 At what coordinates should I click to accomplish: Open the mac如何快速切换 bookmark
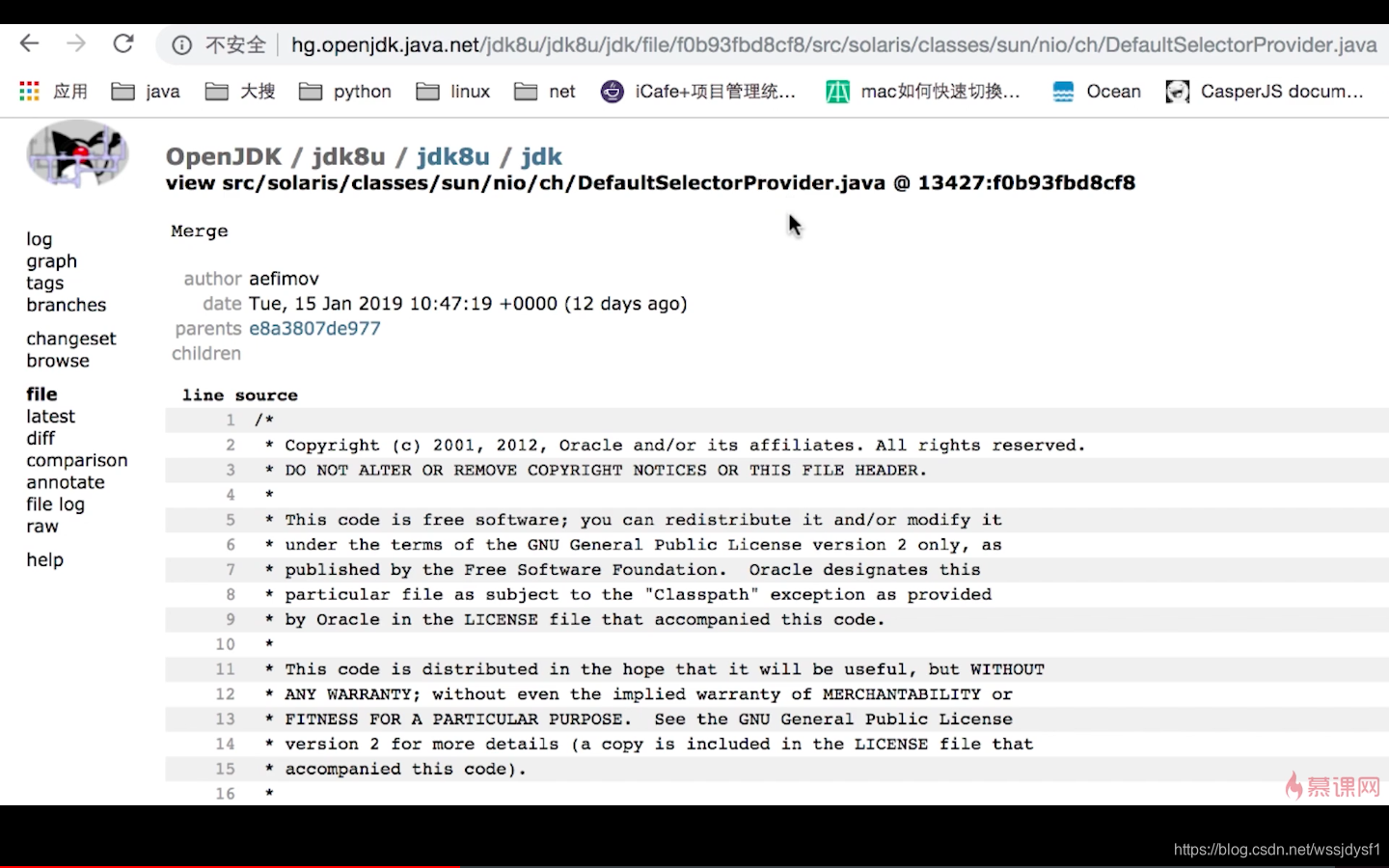click(x=923, y=92)
